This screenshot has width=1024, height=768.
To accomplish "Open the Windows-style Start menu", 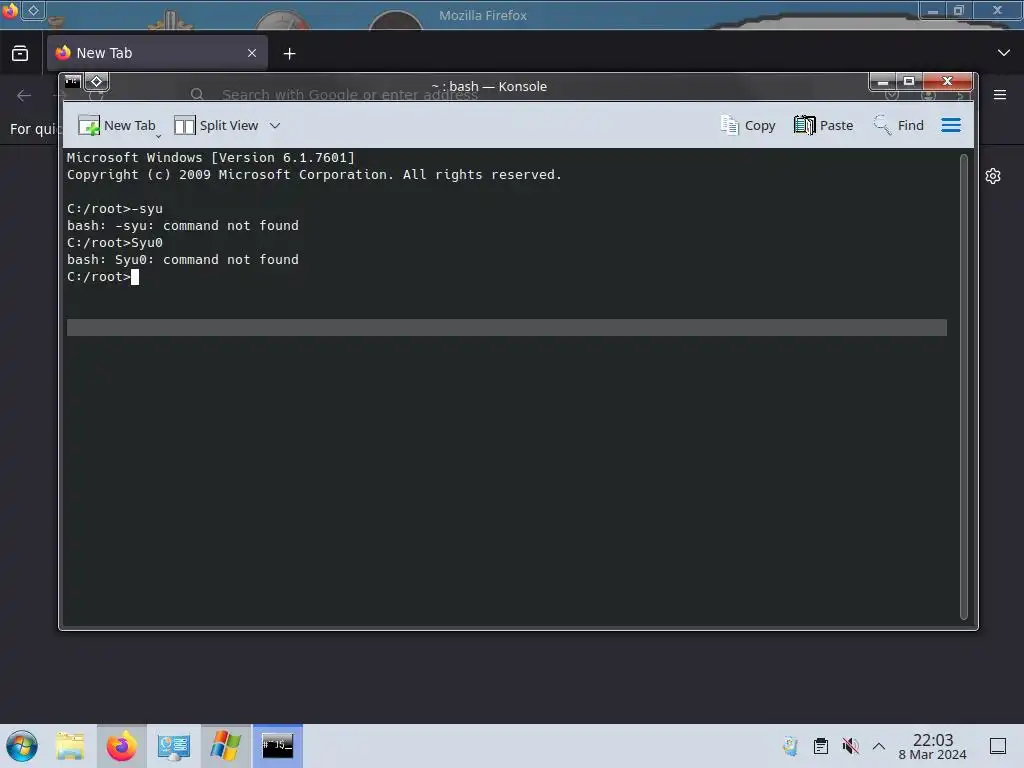I will point(22,746).
